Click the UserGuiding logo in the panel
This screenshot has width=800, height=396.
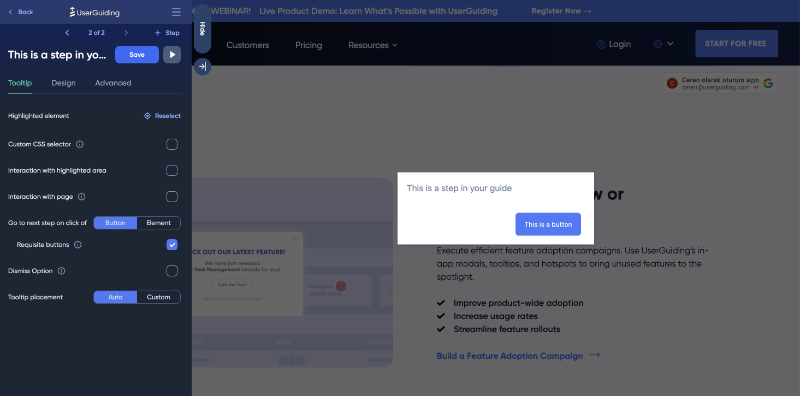click(x=94, y=12)
